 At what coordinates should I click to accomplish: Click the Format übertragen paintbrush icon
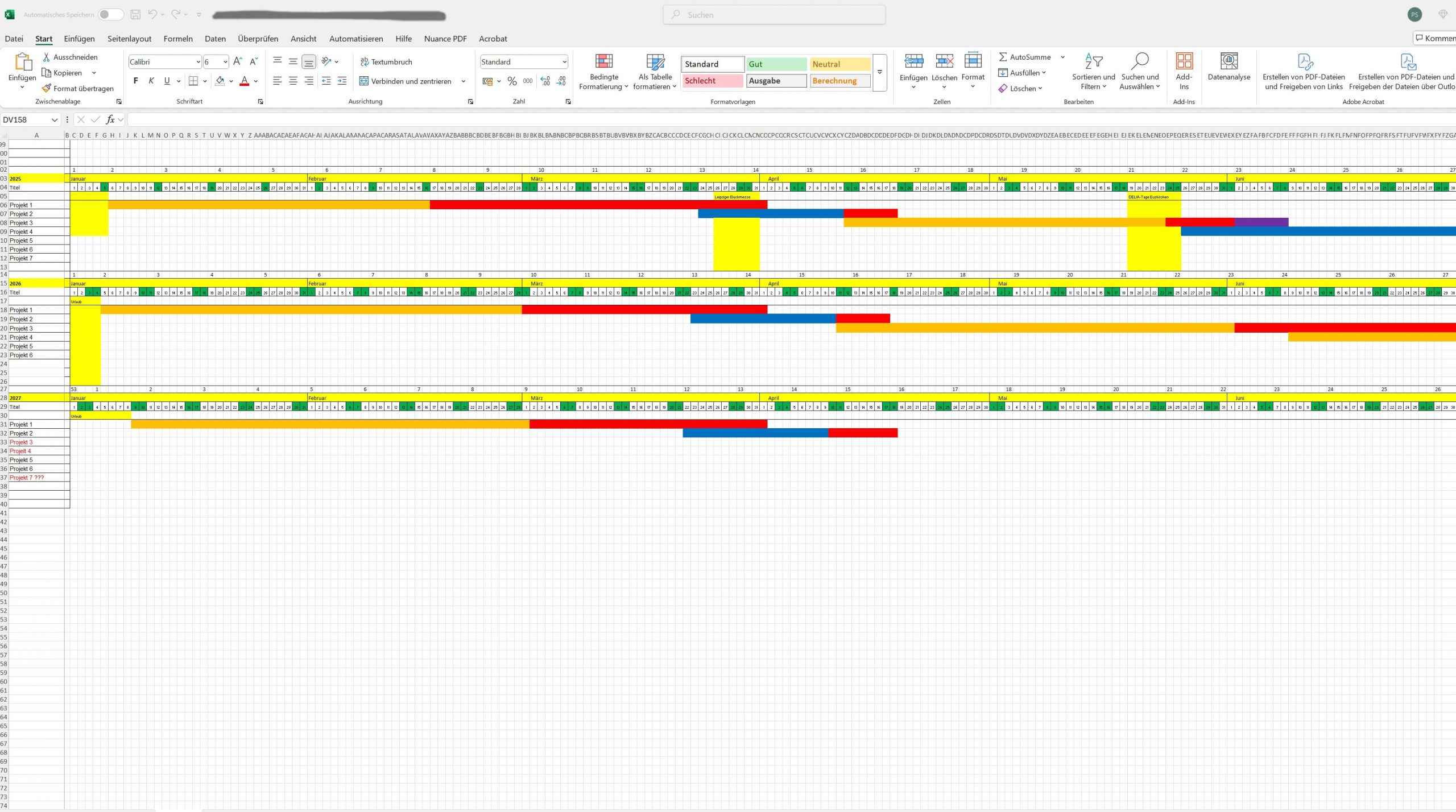point(47,88)
